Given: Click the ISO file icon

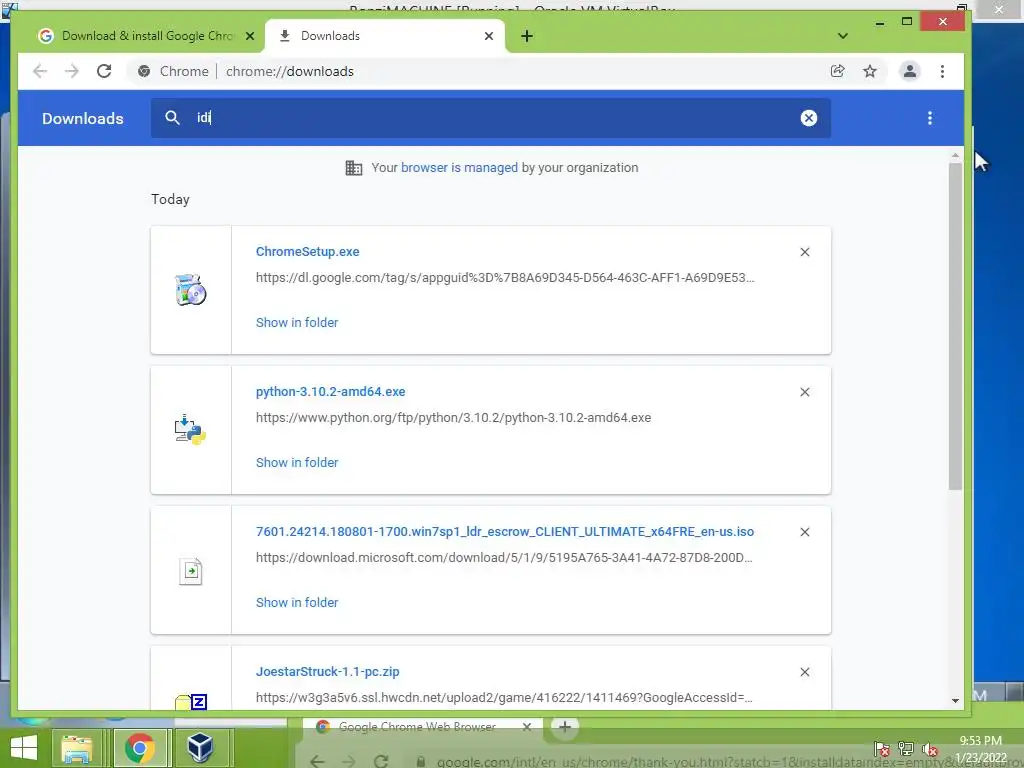Looking at the screenshot, I should click(191, 571).
